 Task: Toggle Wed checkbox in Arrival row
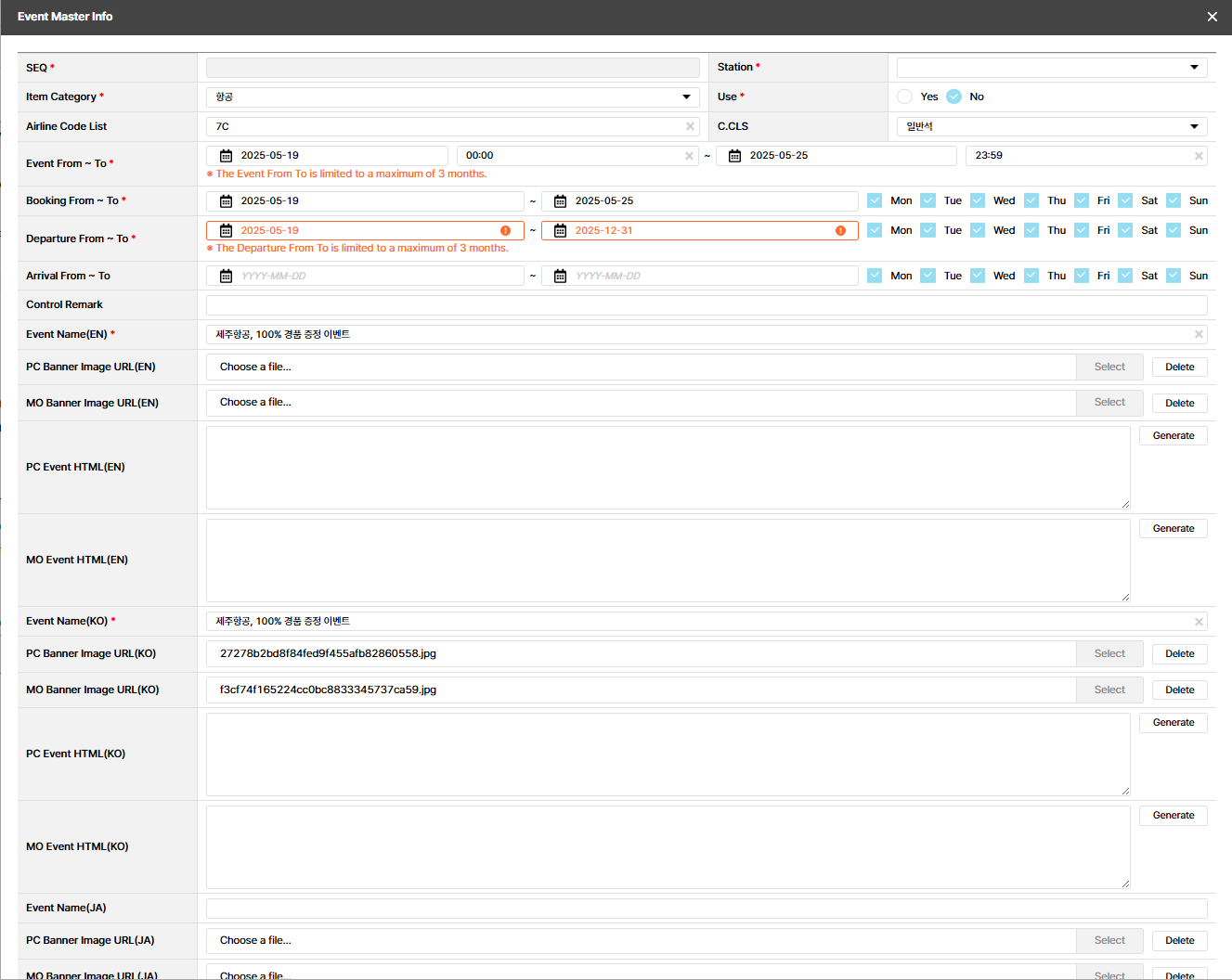pyautogui.click(x=978, y=276)
